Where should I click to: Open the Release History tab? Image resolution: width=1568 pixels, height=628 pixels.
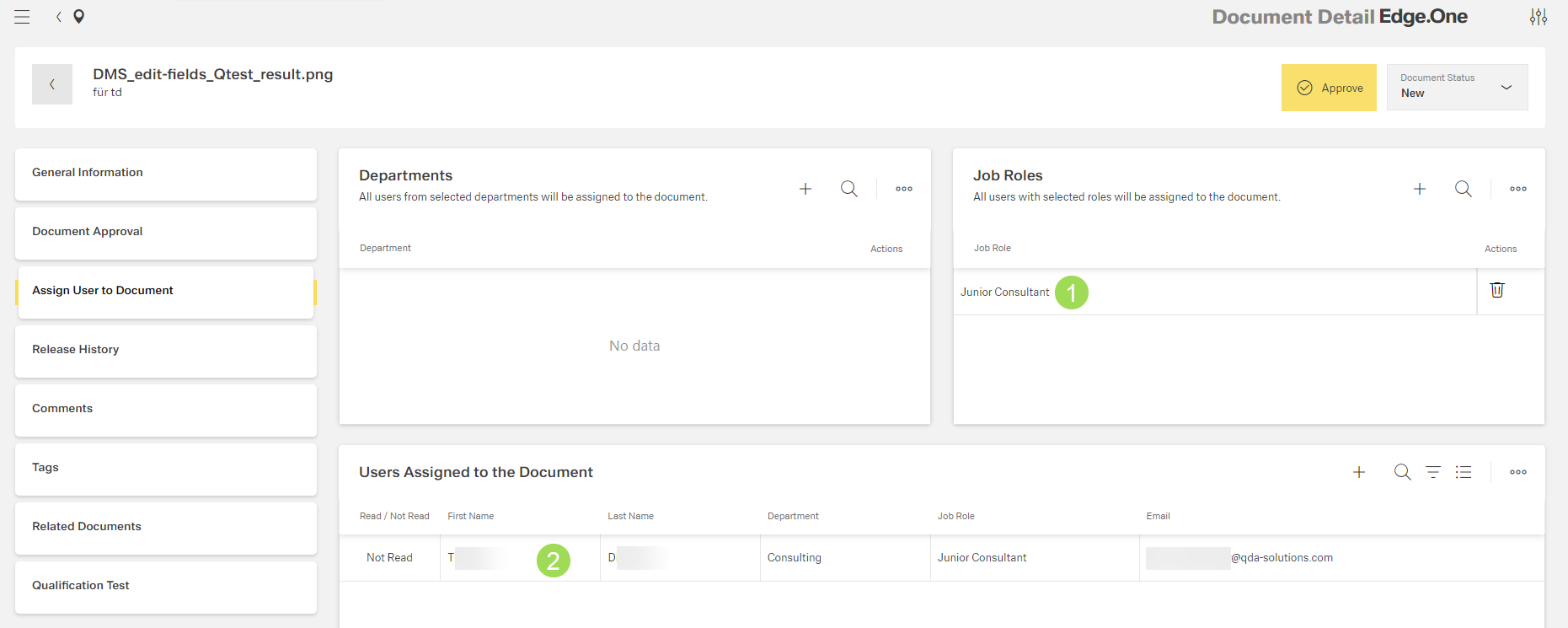click(x=166, y=350)
